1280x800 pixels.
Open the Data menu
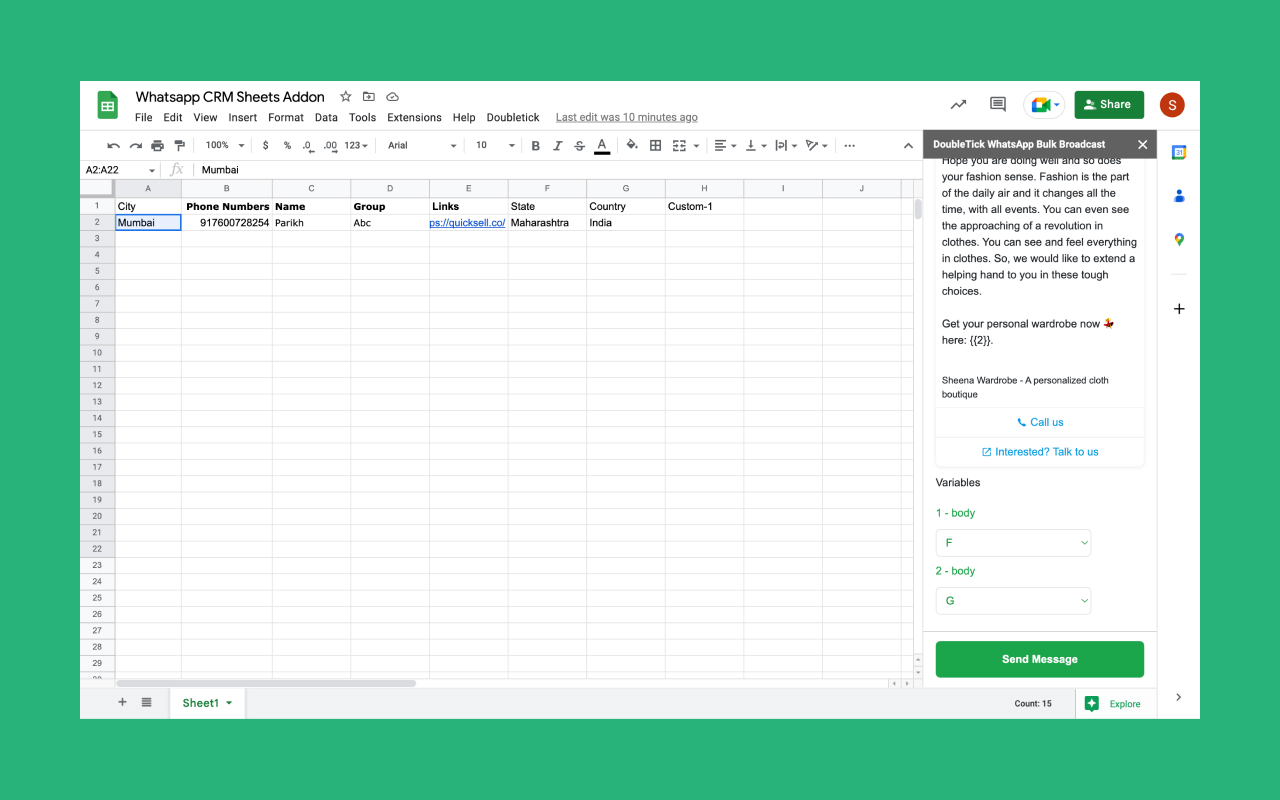point(326,118)
